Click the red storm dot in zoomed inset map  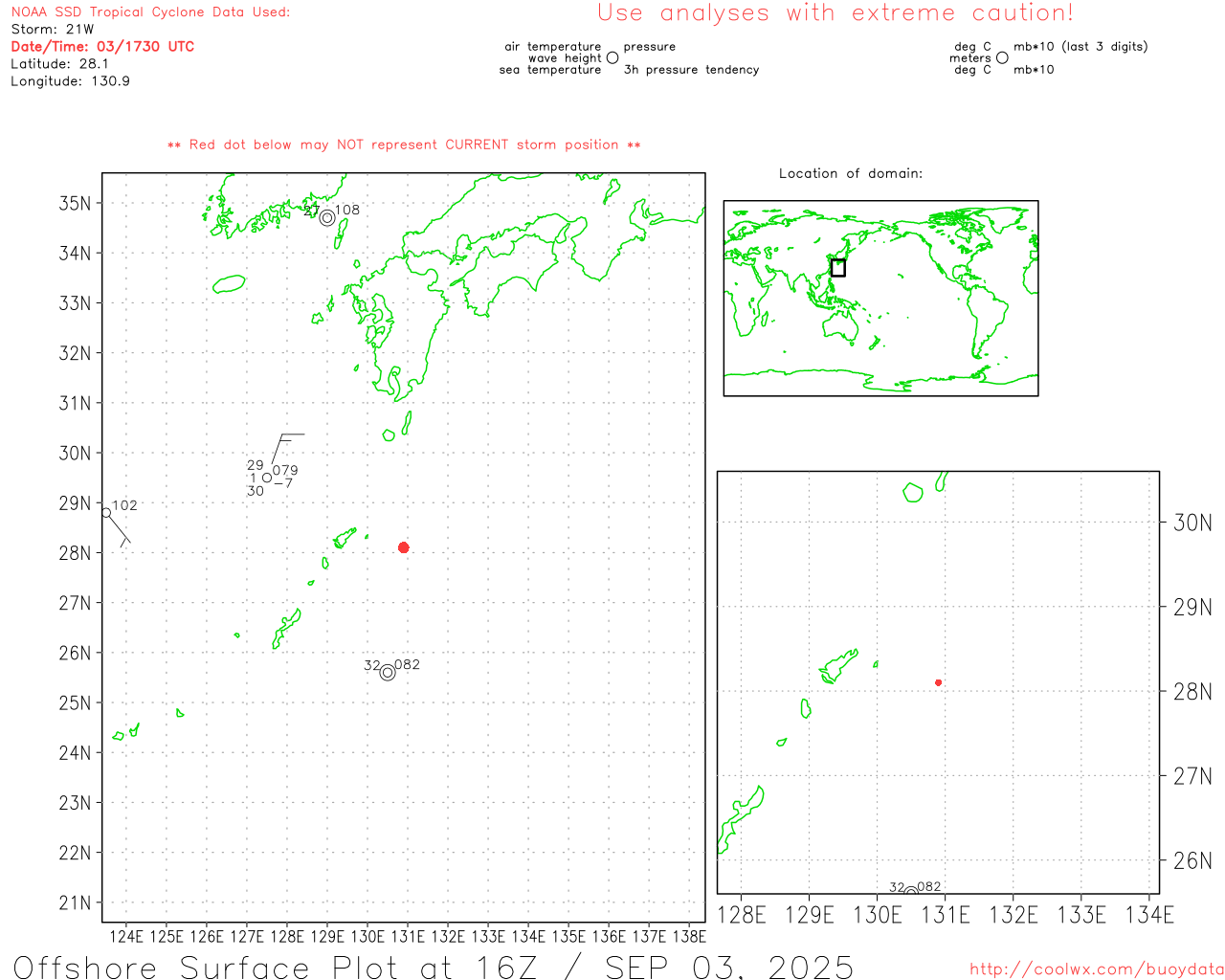[x=939, y=682]
